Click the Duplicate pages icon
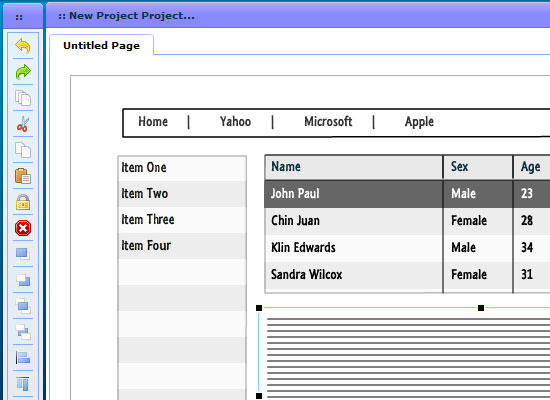The image size is (550, 400). (23, 98)
